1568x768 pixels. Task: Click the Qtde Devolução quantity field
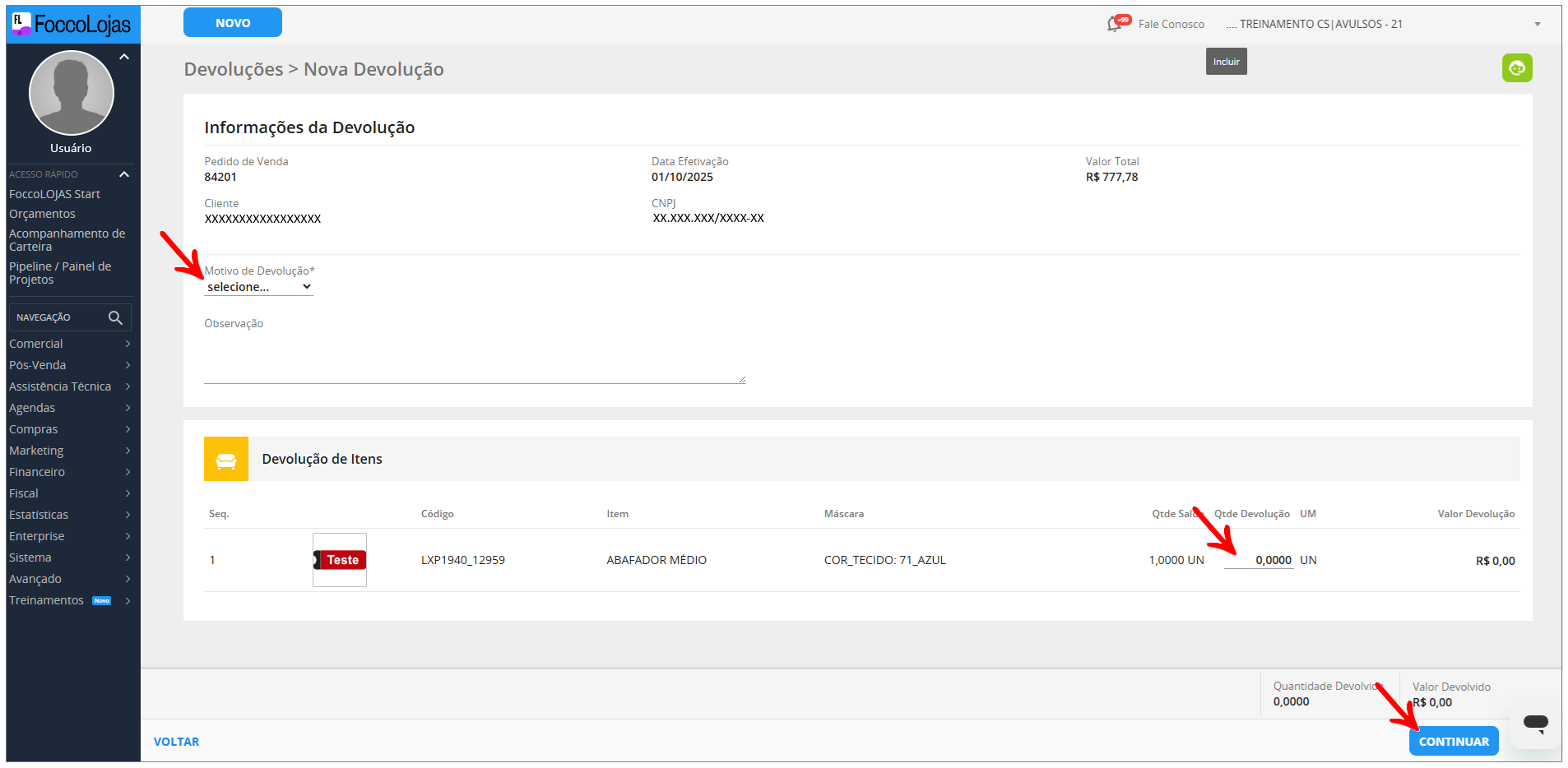point(1259,560)
